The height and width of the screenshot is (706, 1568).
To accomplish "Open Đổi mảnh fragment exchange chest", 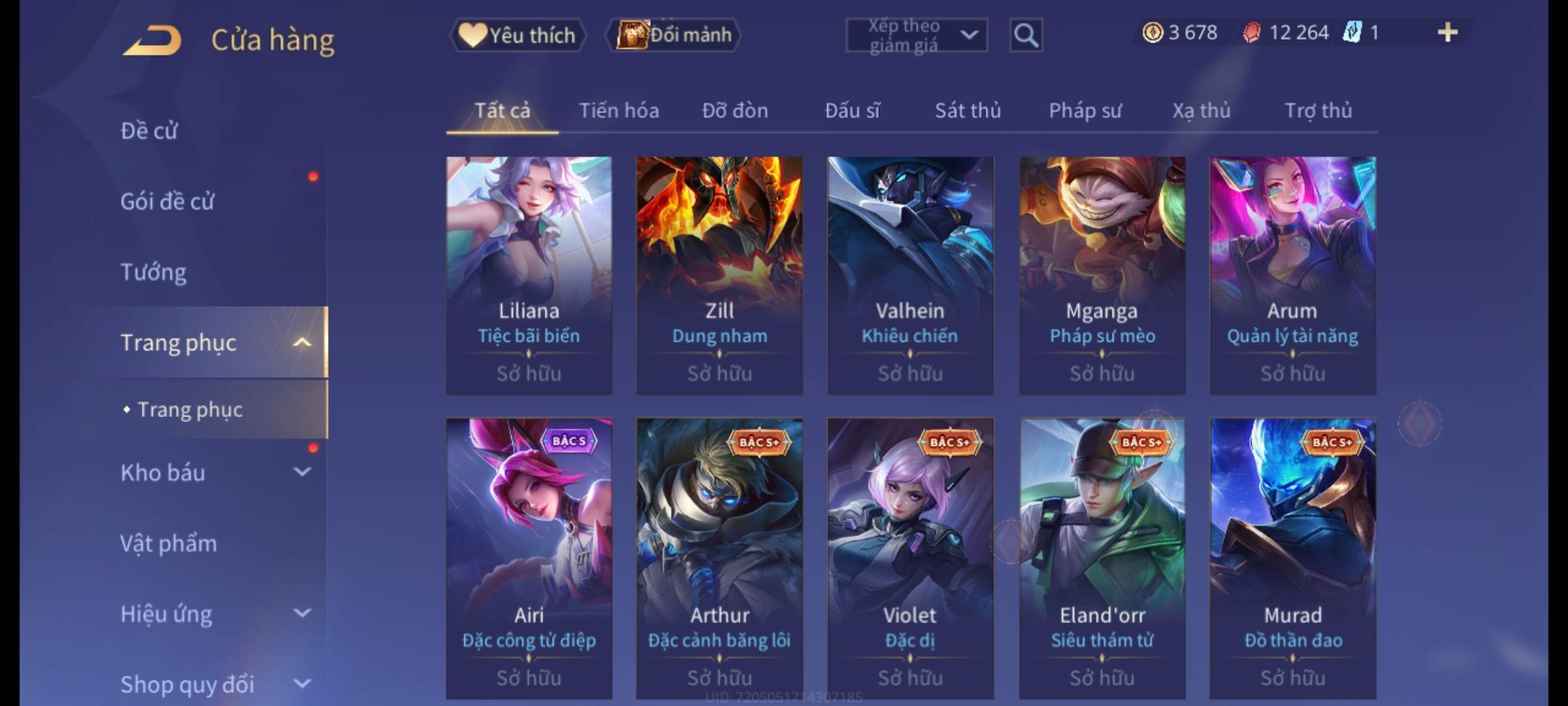I will tap(674, 35).
